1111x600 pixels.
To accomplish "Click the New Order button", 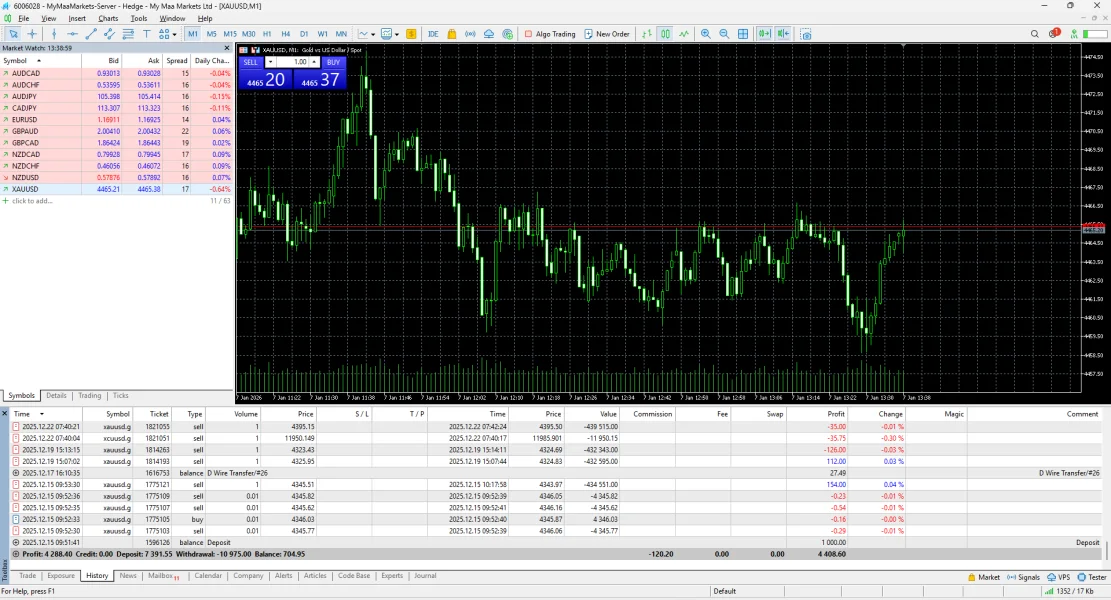I will click(x=607, y=34).
